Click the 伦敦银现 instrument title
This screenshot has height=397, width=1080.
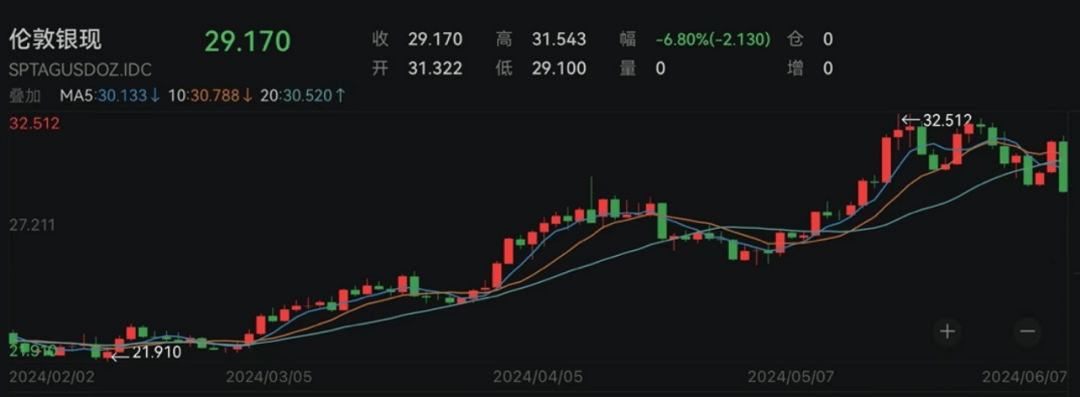point(55,39)
